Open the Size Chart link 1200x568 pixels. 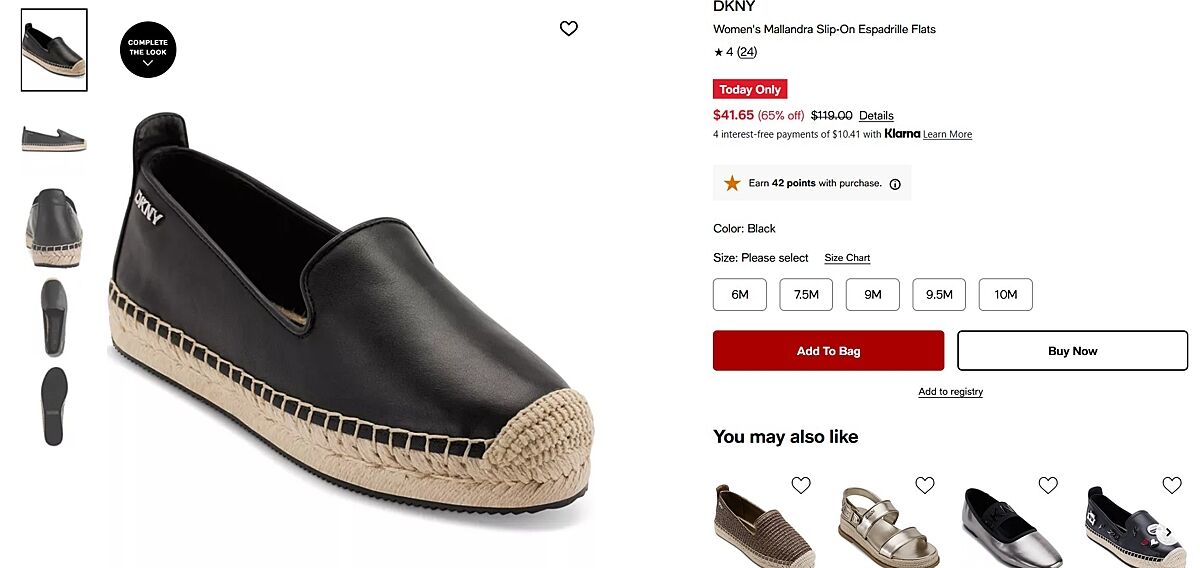pos(847,258)
